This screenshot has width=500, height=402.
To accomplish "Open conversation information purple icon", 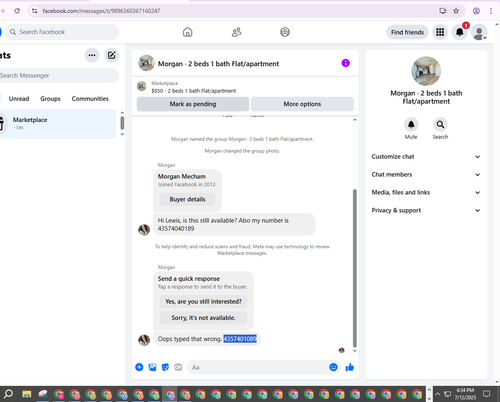I will click(346, 63).
